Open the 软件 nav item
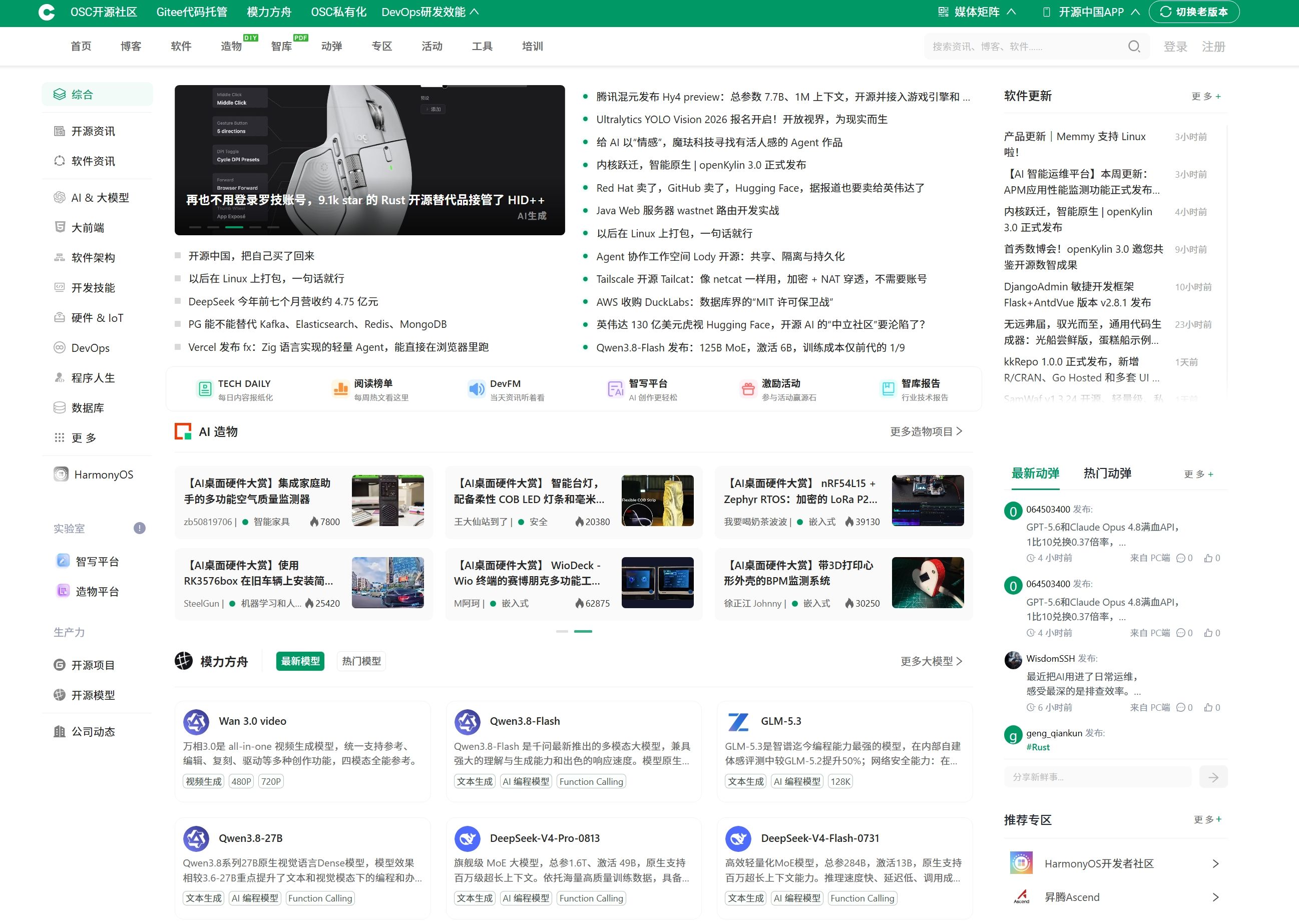The image size is (1299, 924). click(x=181, y=46)
